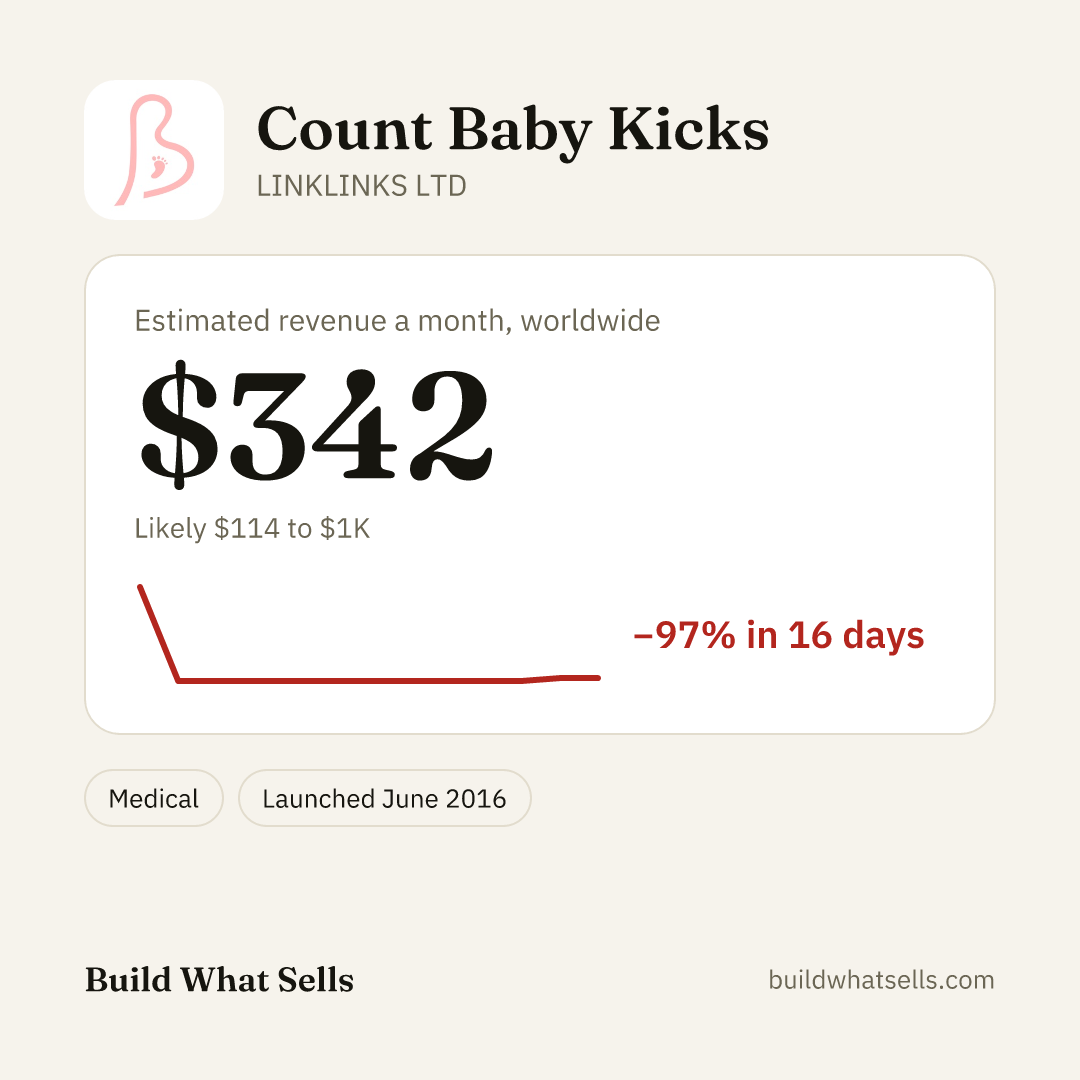Click the flat middle section of the red sparkline
The width and height of the screenshot is (1080, 1080).
click(351, 681)
